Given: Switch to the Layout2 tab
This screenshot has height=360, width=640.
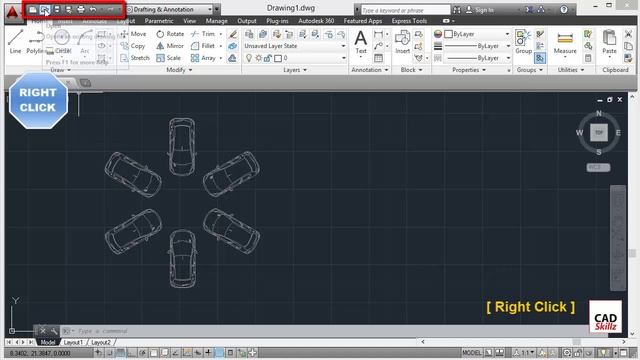Looking at the screenshot, I should point(100,342).
